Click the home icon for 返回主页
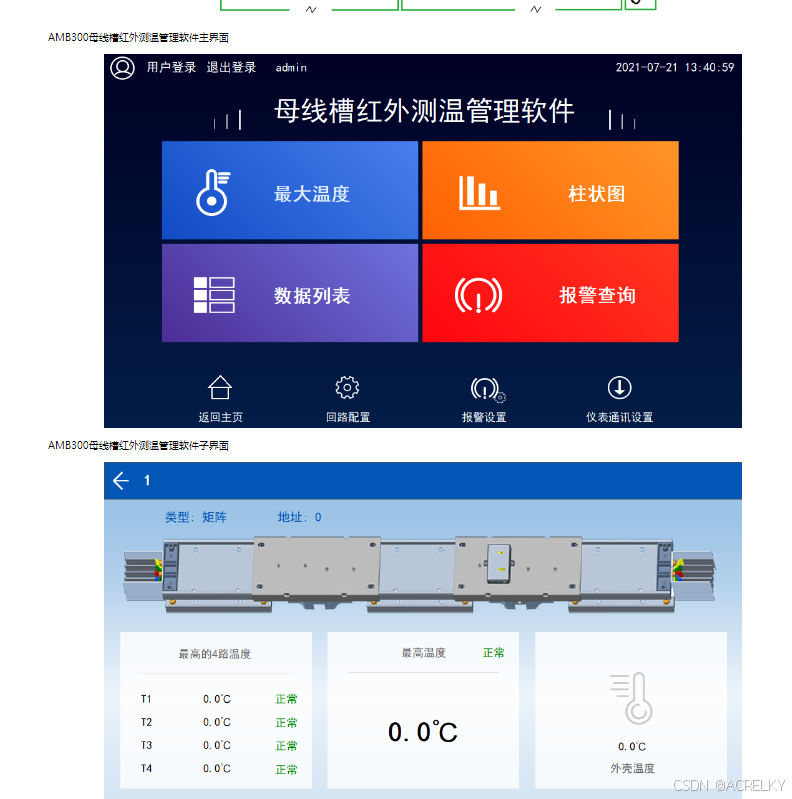The width and height of the screenshot is (792, 799). click(220, 388)
